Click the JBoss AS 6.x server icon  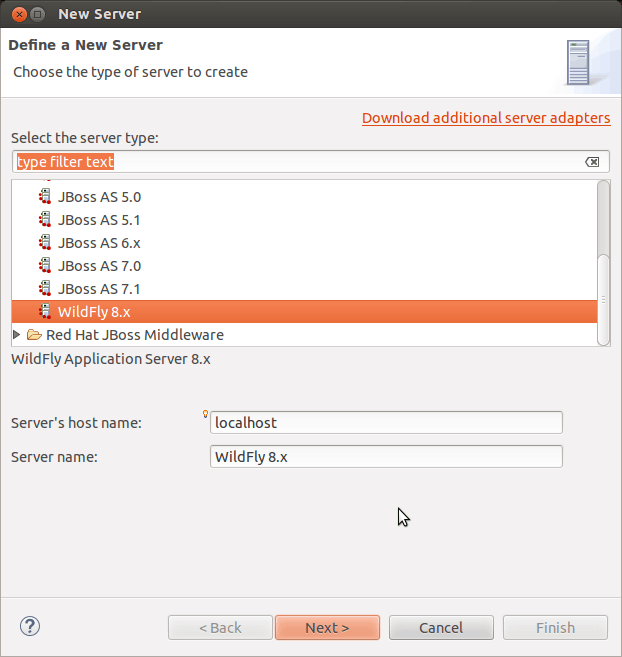click(45, 243)
